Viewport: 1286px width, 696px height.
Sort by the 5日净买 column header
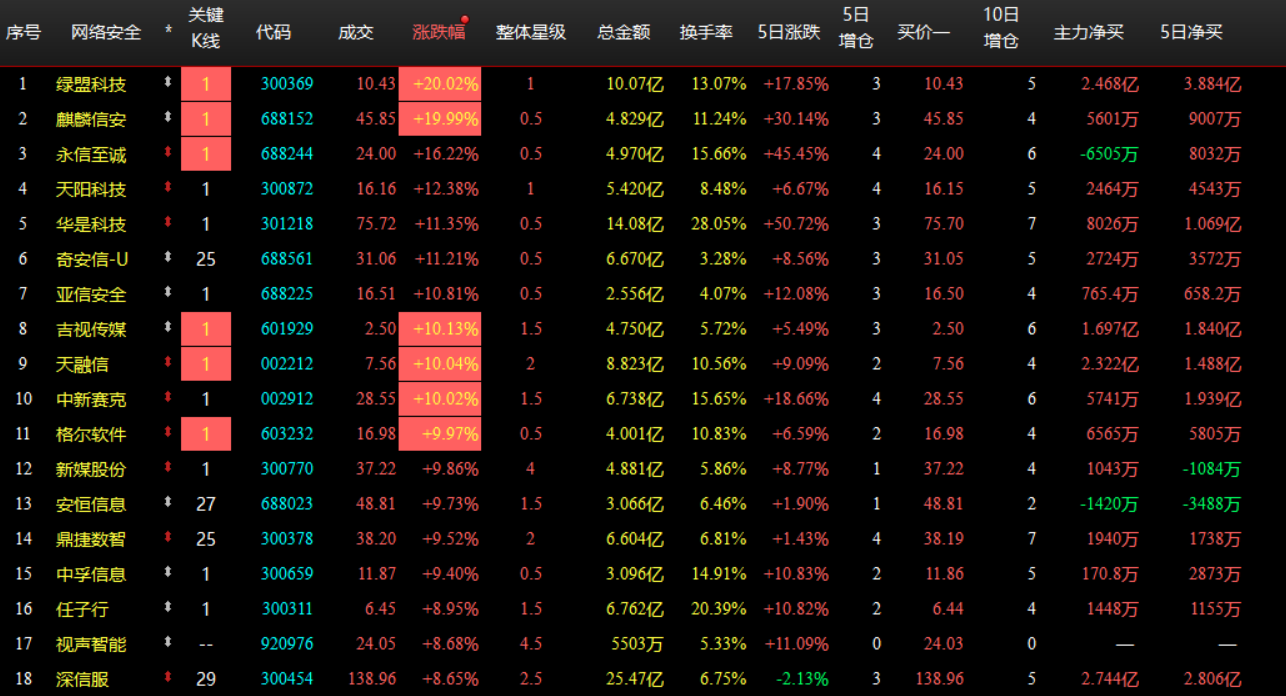coord(1191,32)
